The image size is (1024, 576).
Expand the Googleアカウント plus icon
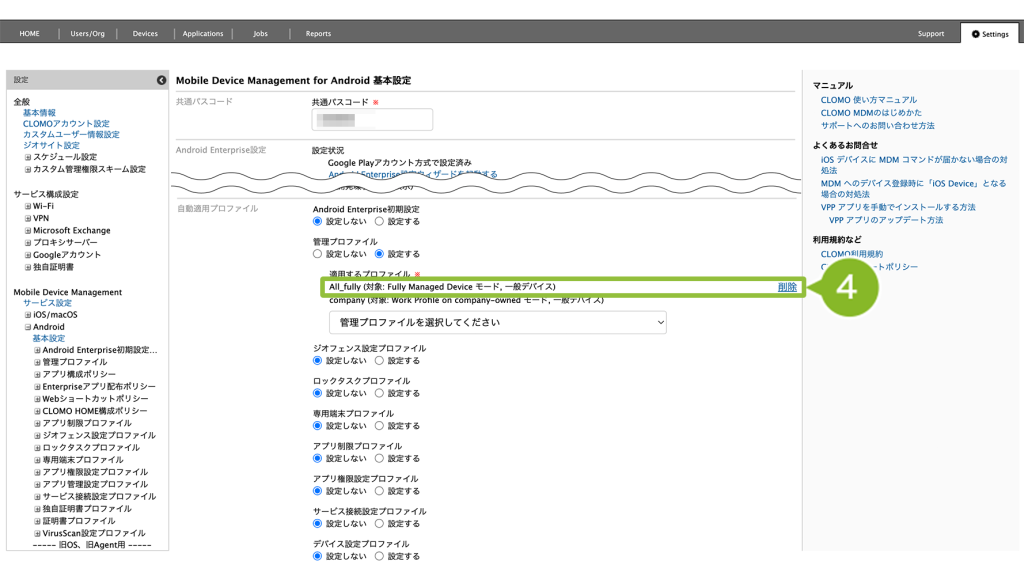(28, 255)
